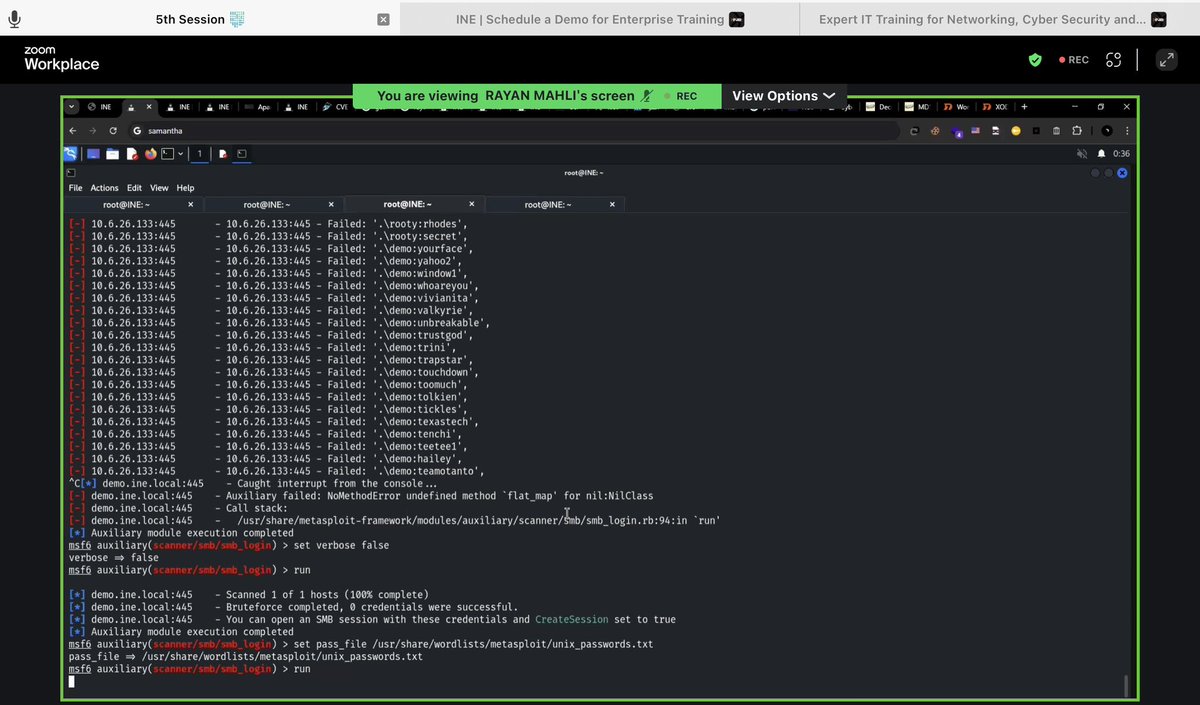
Task: Launch Firefox from the panel
Action: pos(151,154)
